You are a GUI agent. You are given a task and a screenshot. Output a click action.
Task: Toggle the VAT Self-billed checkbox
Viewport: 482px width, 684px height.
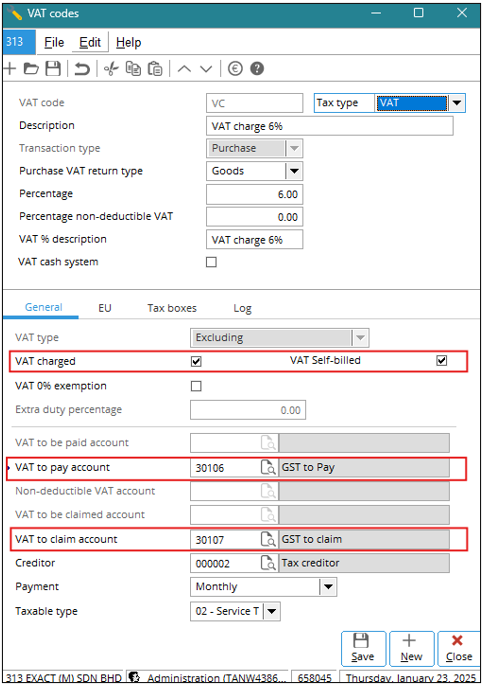click(441, 360)
